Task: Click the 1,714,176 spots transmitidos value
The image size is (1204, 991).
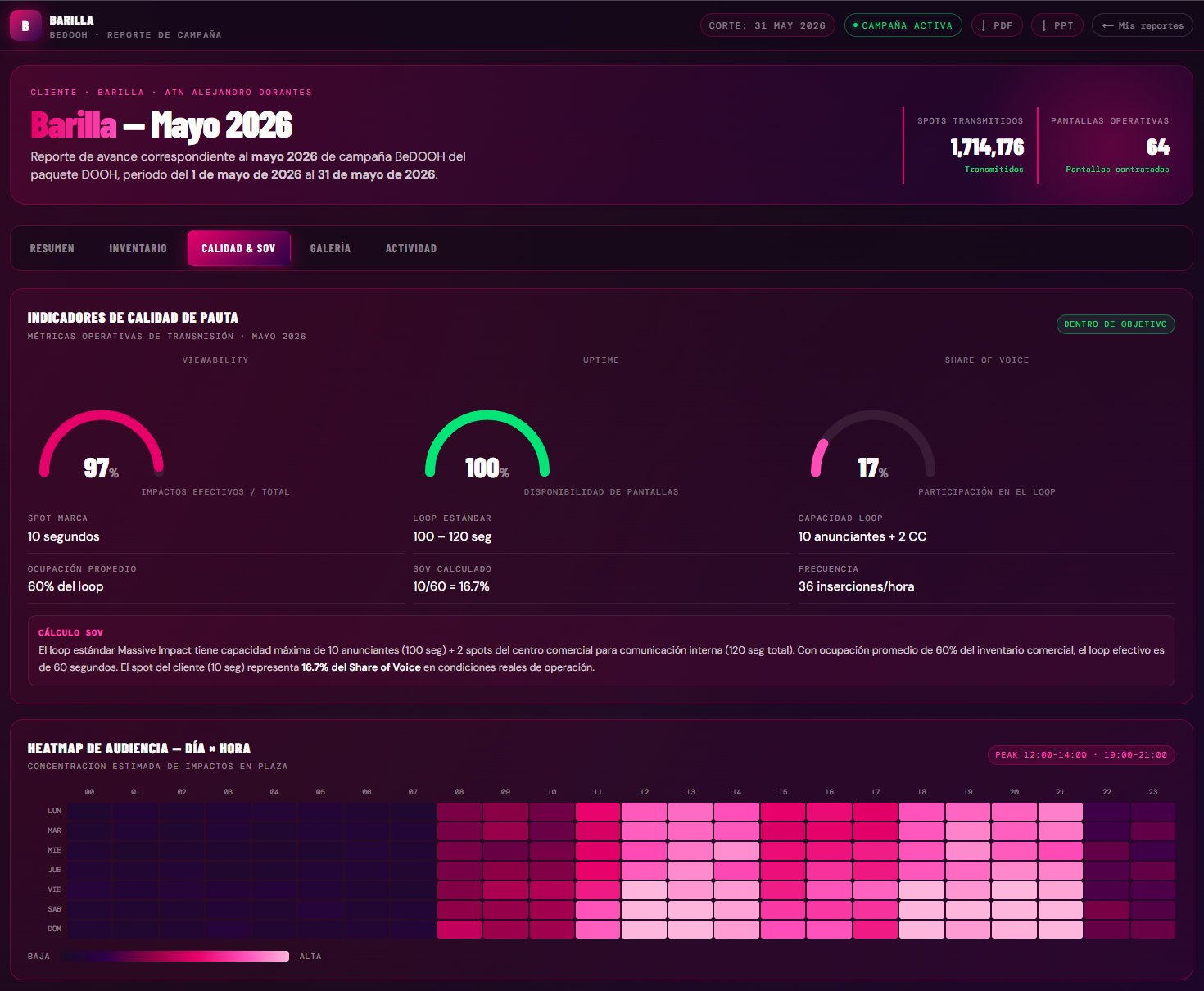Action: [x=987, y=147]
